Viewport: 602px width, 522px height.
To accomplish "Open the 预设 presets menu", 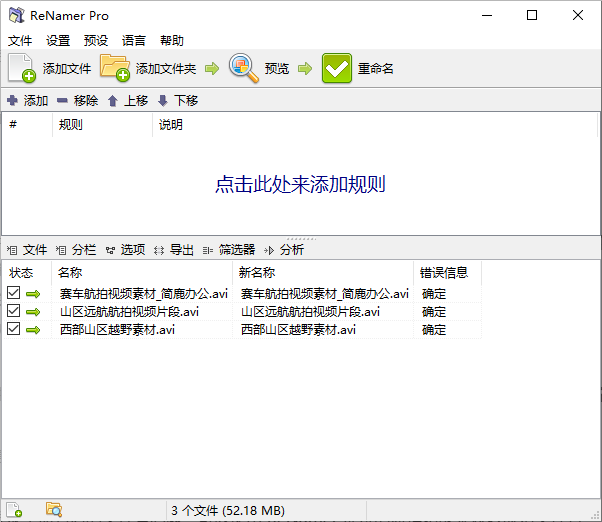I will coord(96,40).
